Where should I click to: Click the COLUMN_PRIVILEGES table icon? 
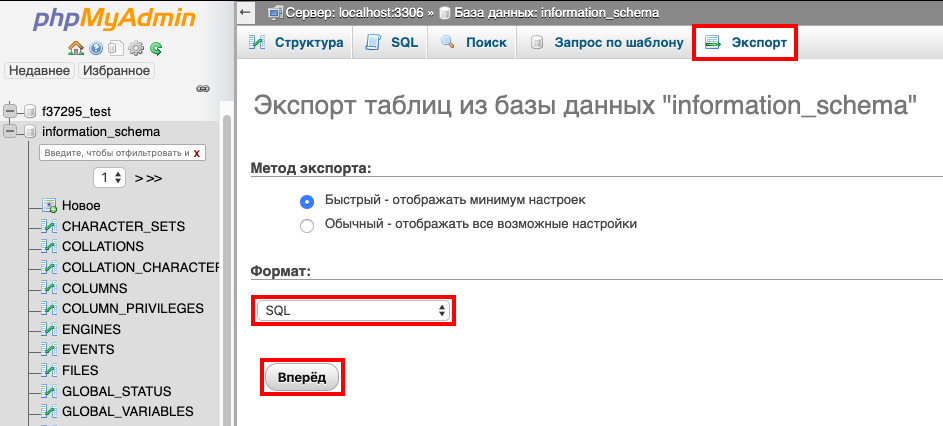(49, 308)
